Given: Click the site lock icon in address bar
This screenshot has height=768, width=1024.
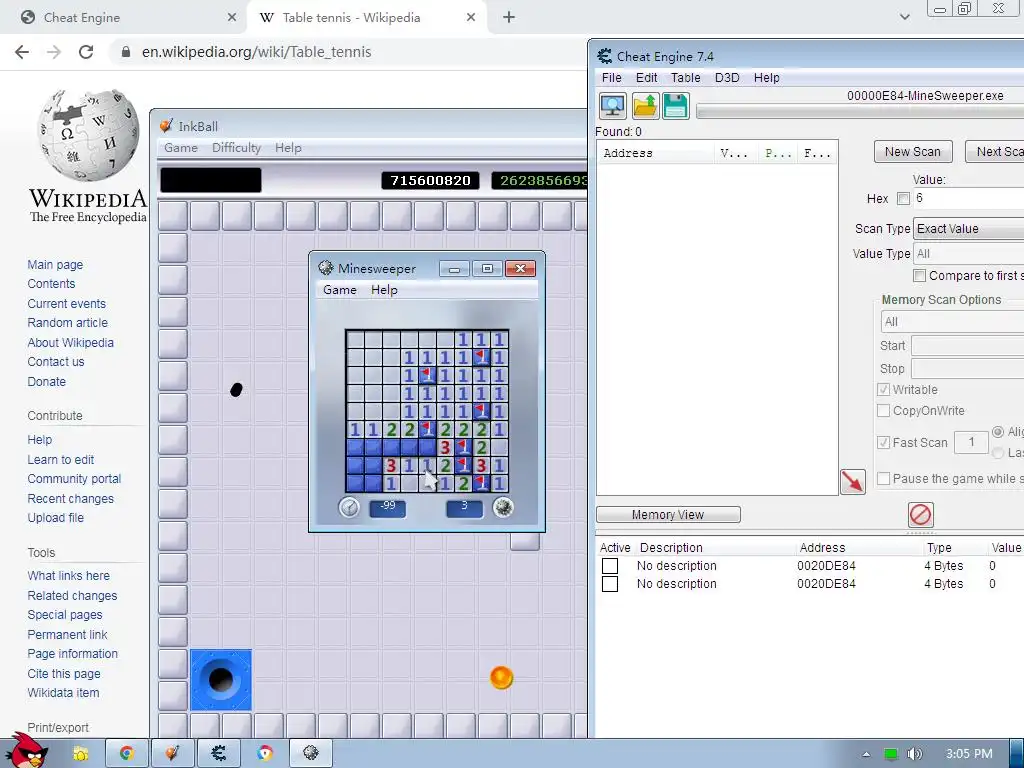Looking at the screenshot, I should (126, 52).
